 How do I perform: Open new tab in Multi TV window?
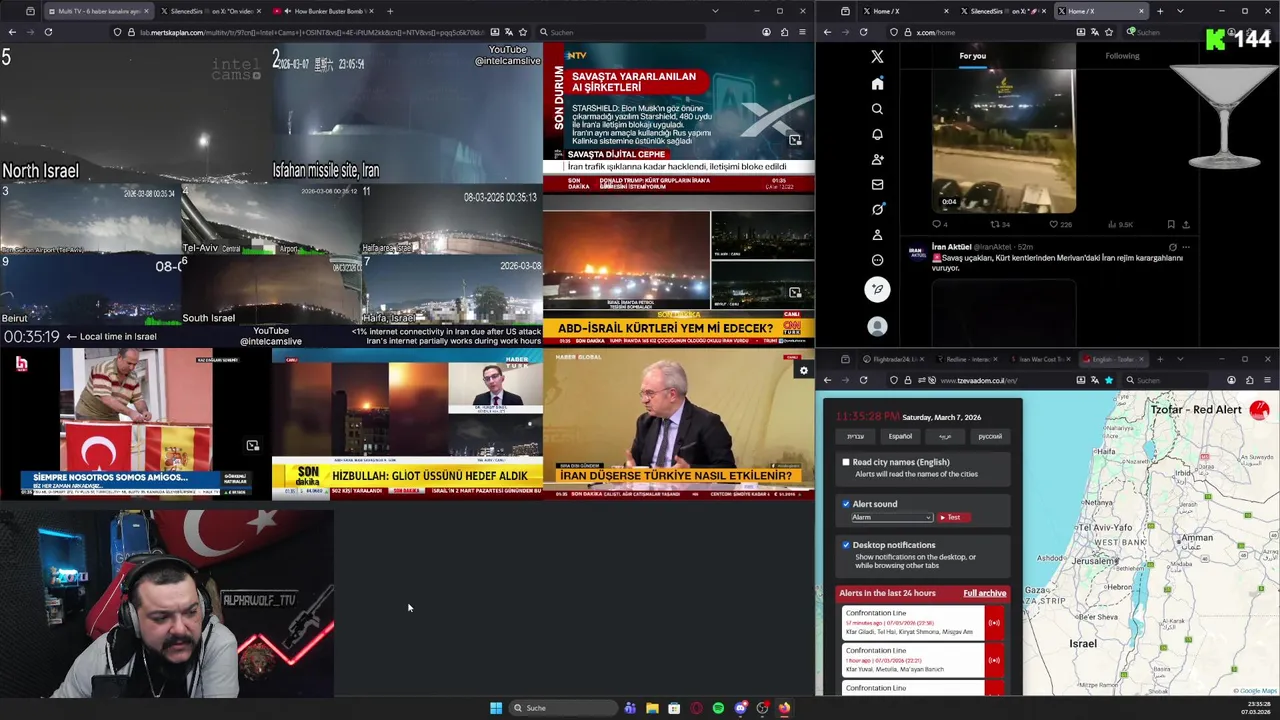click(390, 11)
